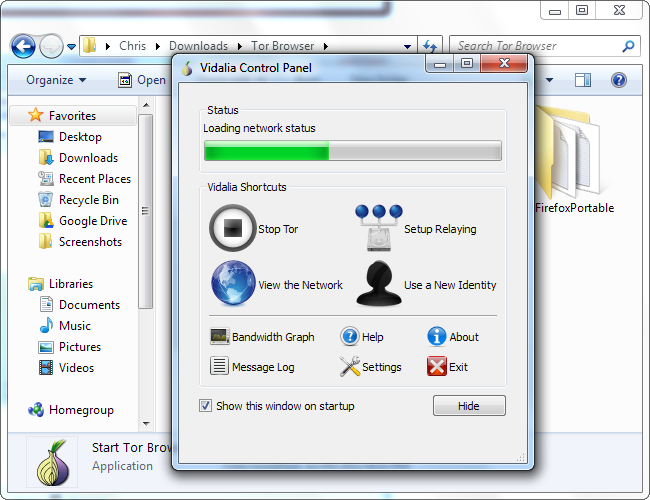Image resolution: width=650 pixels, height=500 pixels.
Task: Close the Vidalia Control Panel window
Action: click(x=504, y=64)
